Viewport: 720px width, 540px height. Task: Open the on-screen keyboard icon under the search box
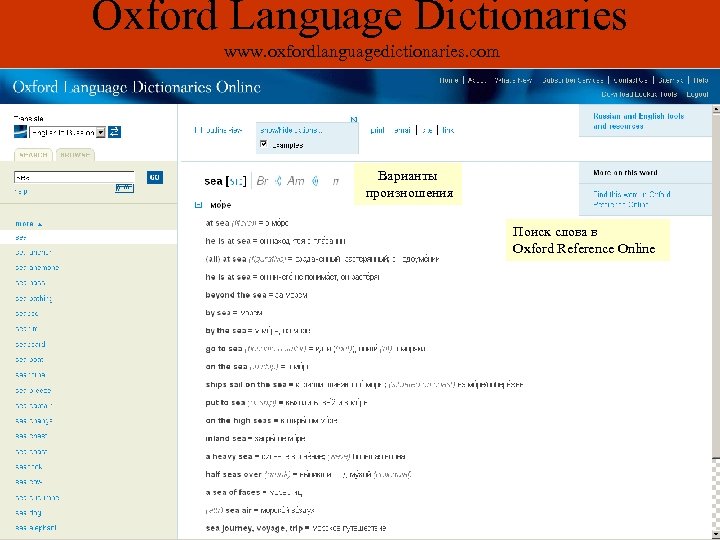click(124, 188)
